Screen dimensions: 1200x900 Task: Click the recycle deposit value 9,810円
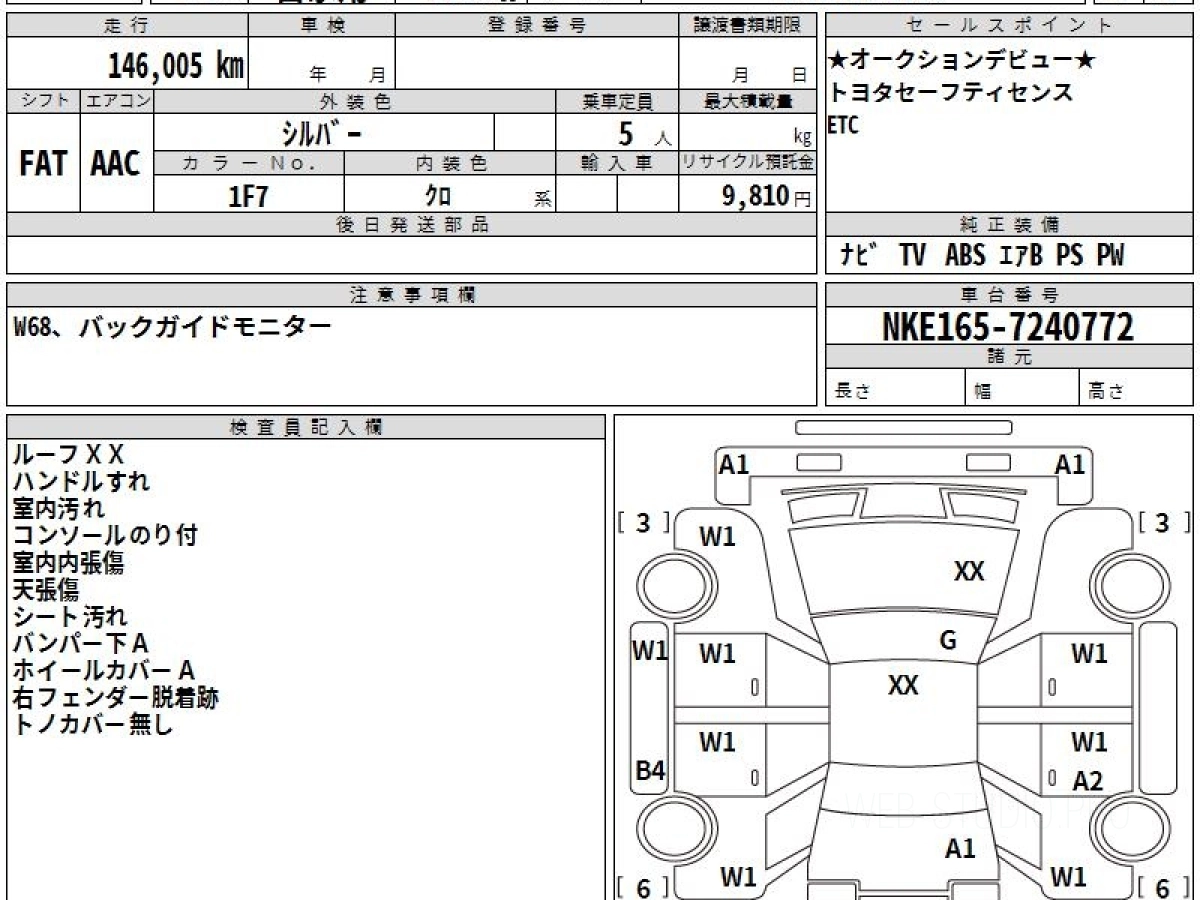767,195
